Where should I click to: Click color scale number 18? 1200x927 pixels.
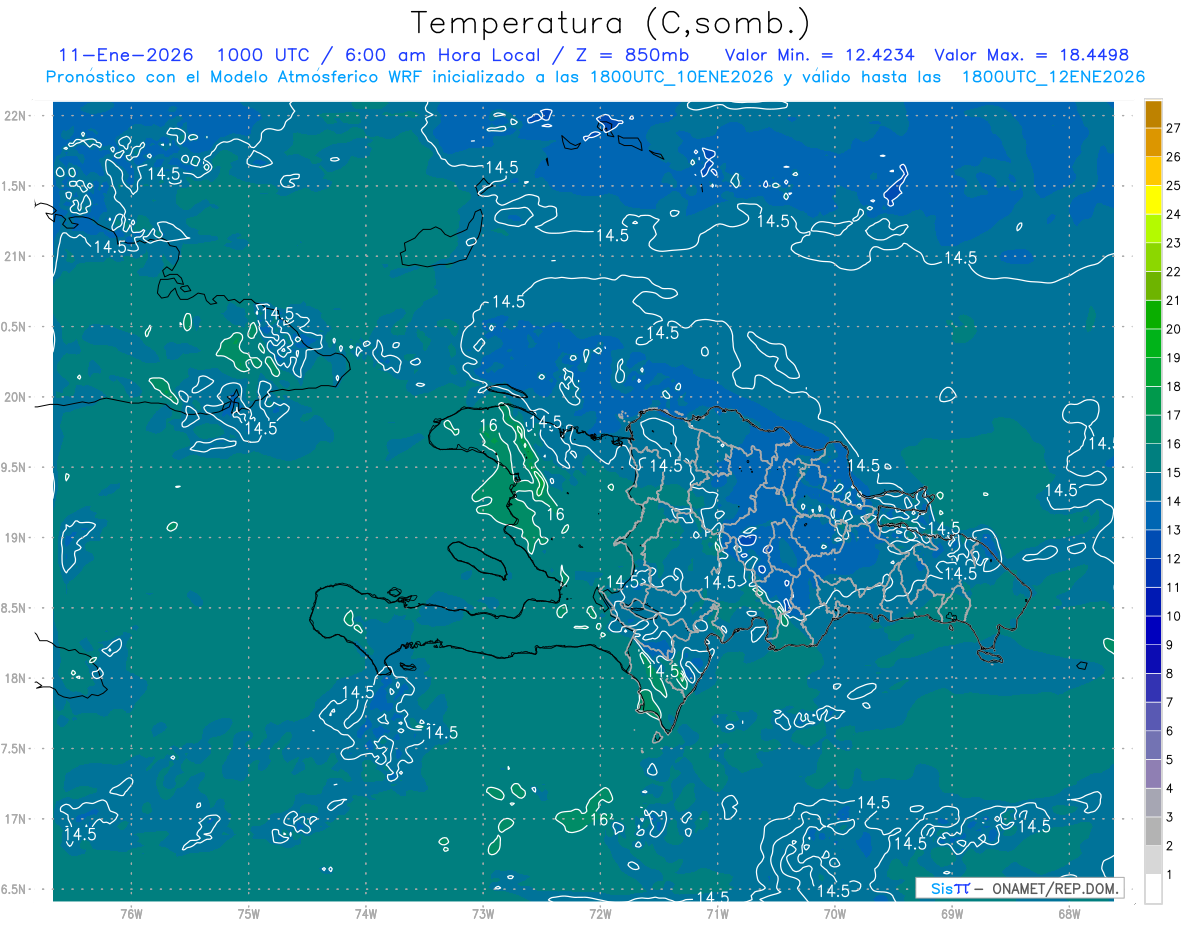point(1174,387)
